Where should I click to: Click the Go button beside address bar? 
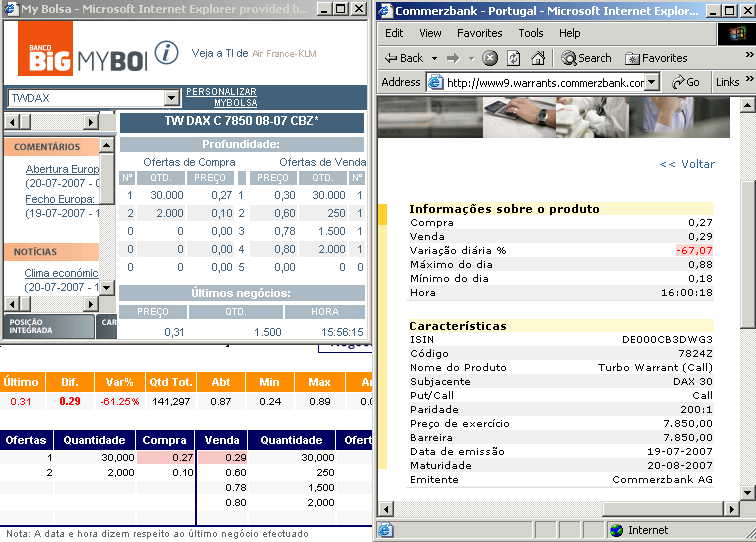(686, 82)
